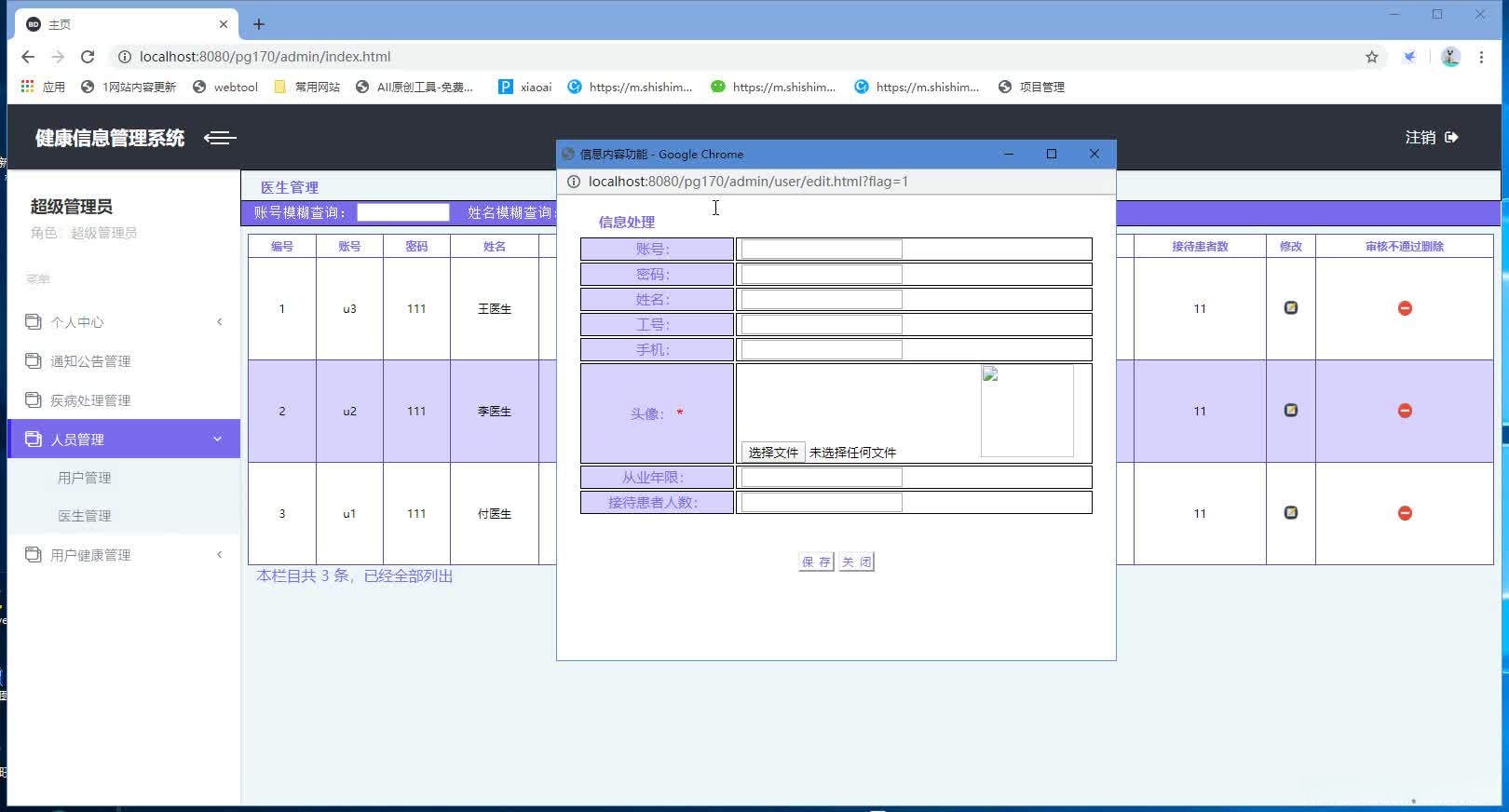Open 应用 apps bookmark icon
The width and height of the screenshot is (1509, 812).
(x=27, y=87)
